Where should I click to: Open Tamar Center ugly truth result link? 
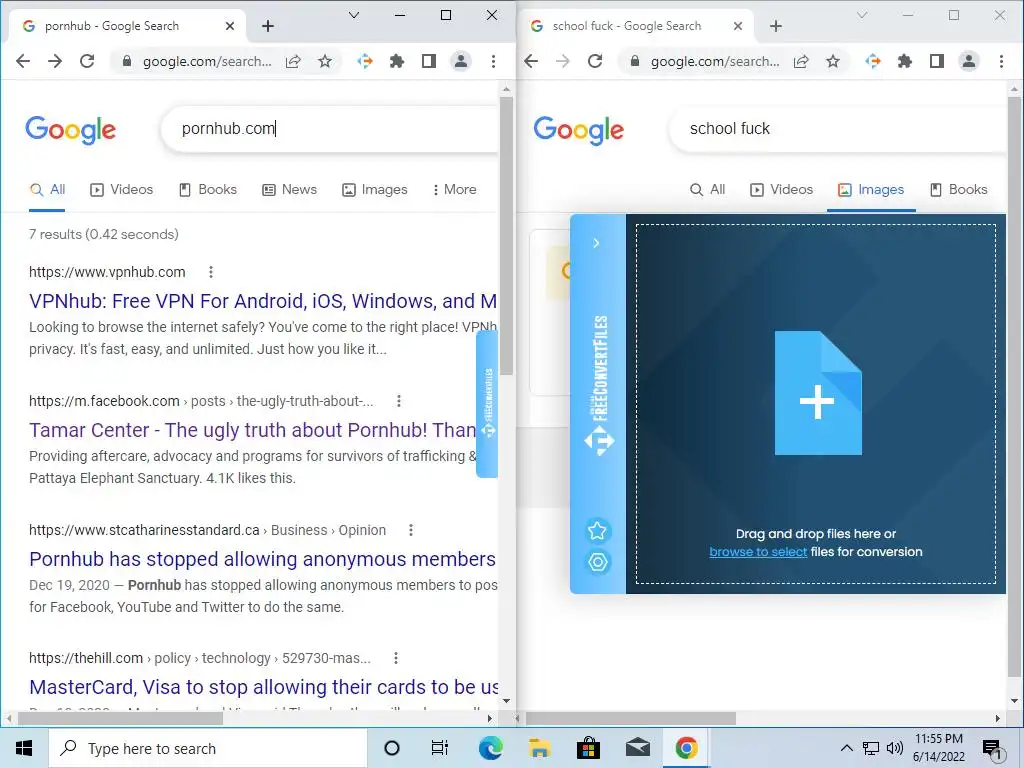point(252,430)
